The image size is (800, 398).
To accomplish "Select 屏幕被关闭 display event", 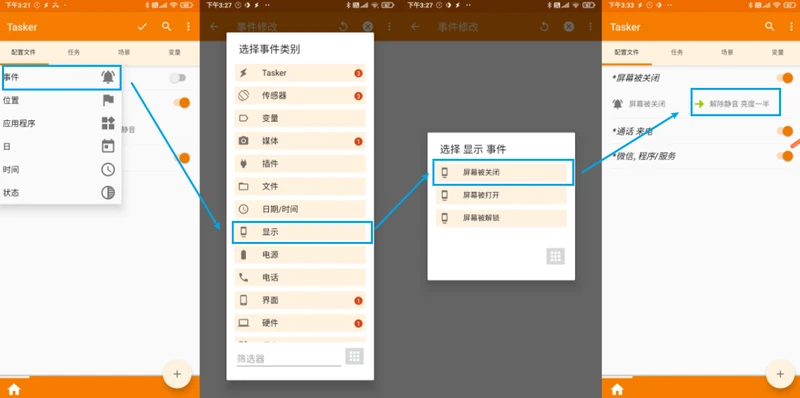I will pos(503,172).
